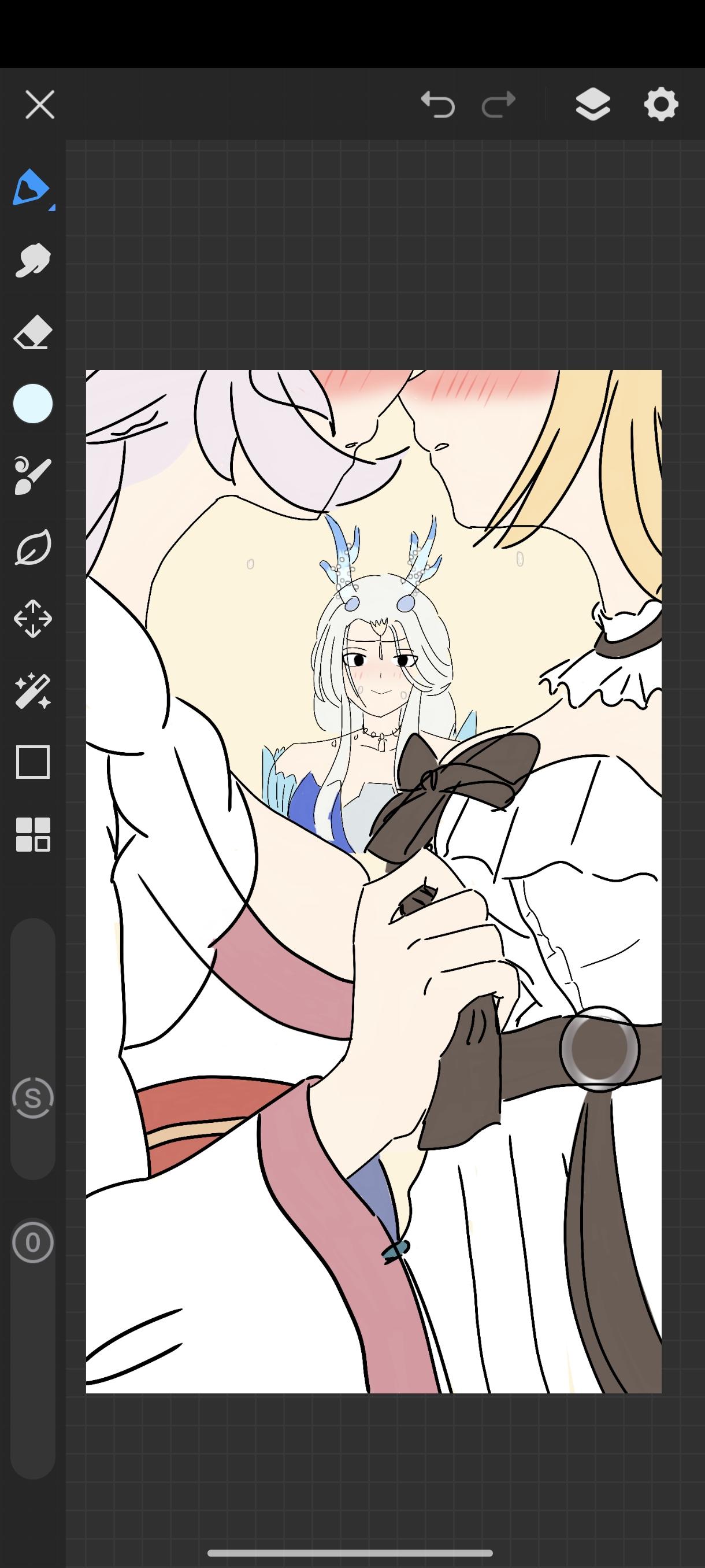Open the grid panels menu
705x1568 pixels.
[x=32, y=834]
